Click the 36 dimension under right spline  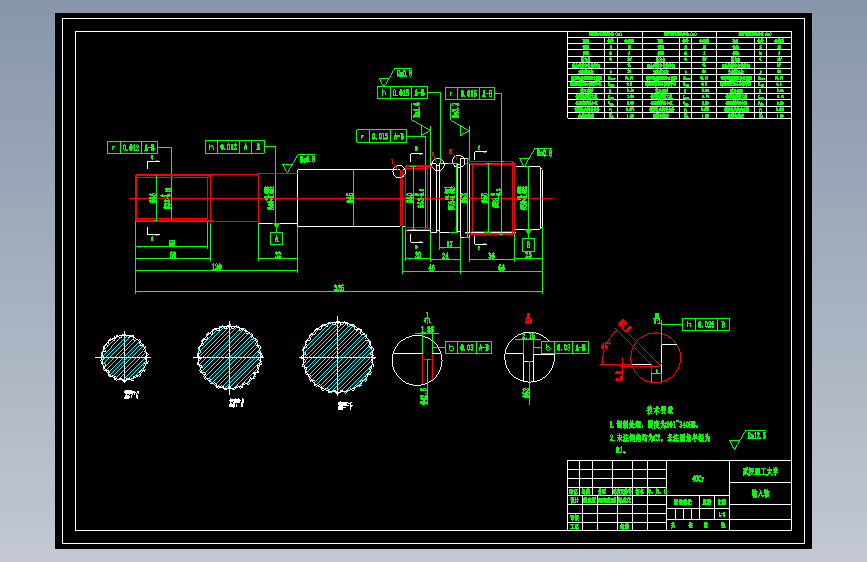[x=492, y=256]
